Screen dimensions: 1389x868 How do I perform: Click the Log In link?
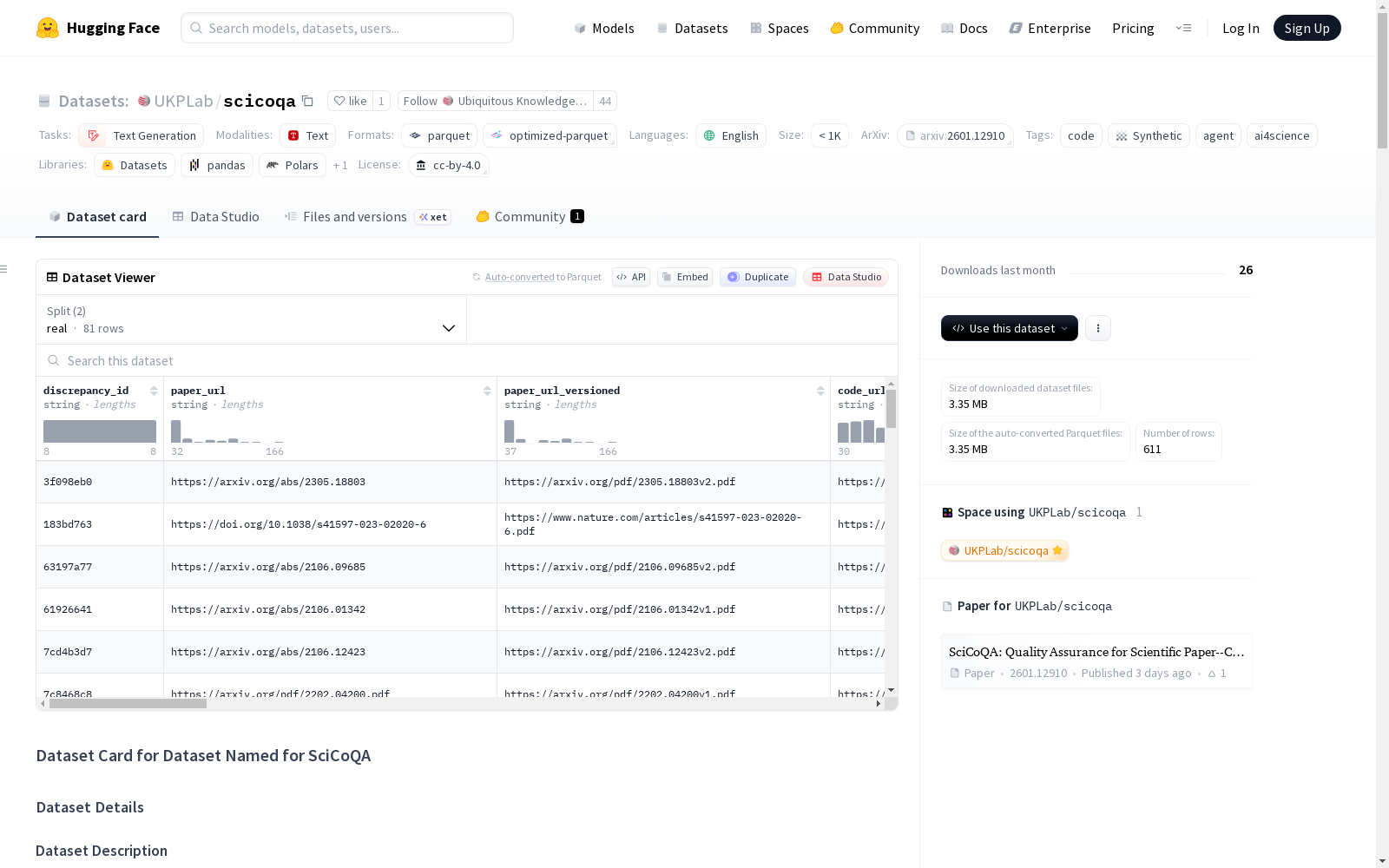pyautogui.click(x=1241, y=28)
